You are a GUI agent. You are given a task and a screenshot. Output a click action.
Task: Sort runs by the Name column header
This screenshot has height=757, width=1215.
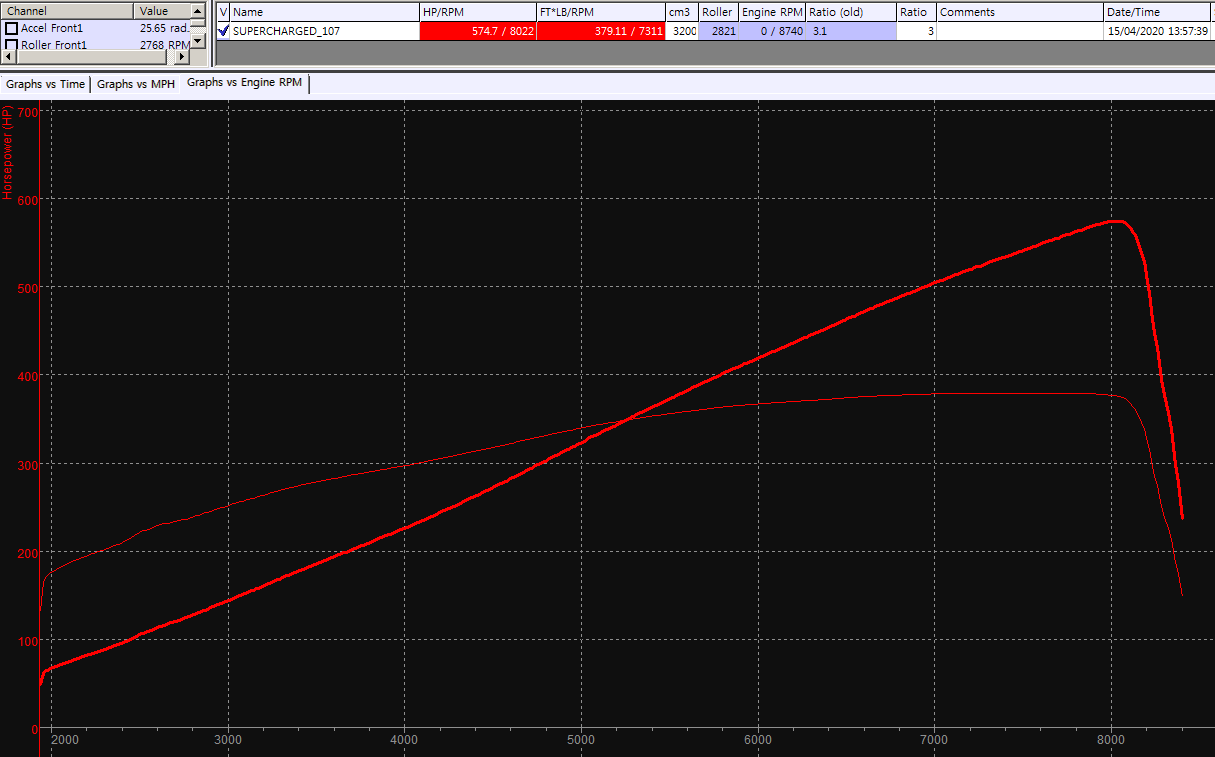[x=323, y=12]
